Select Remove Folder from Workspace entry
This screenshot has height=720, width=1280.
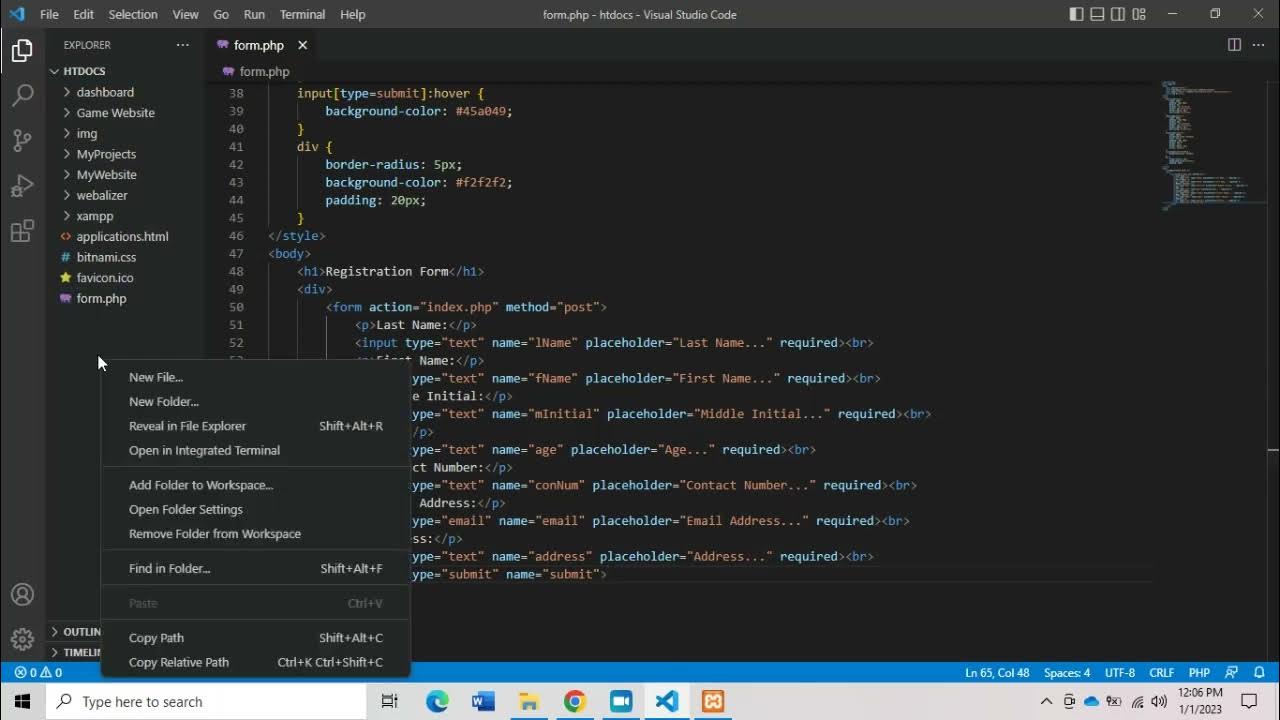(255, 533)
